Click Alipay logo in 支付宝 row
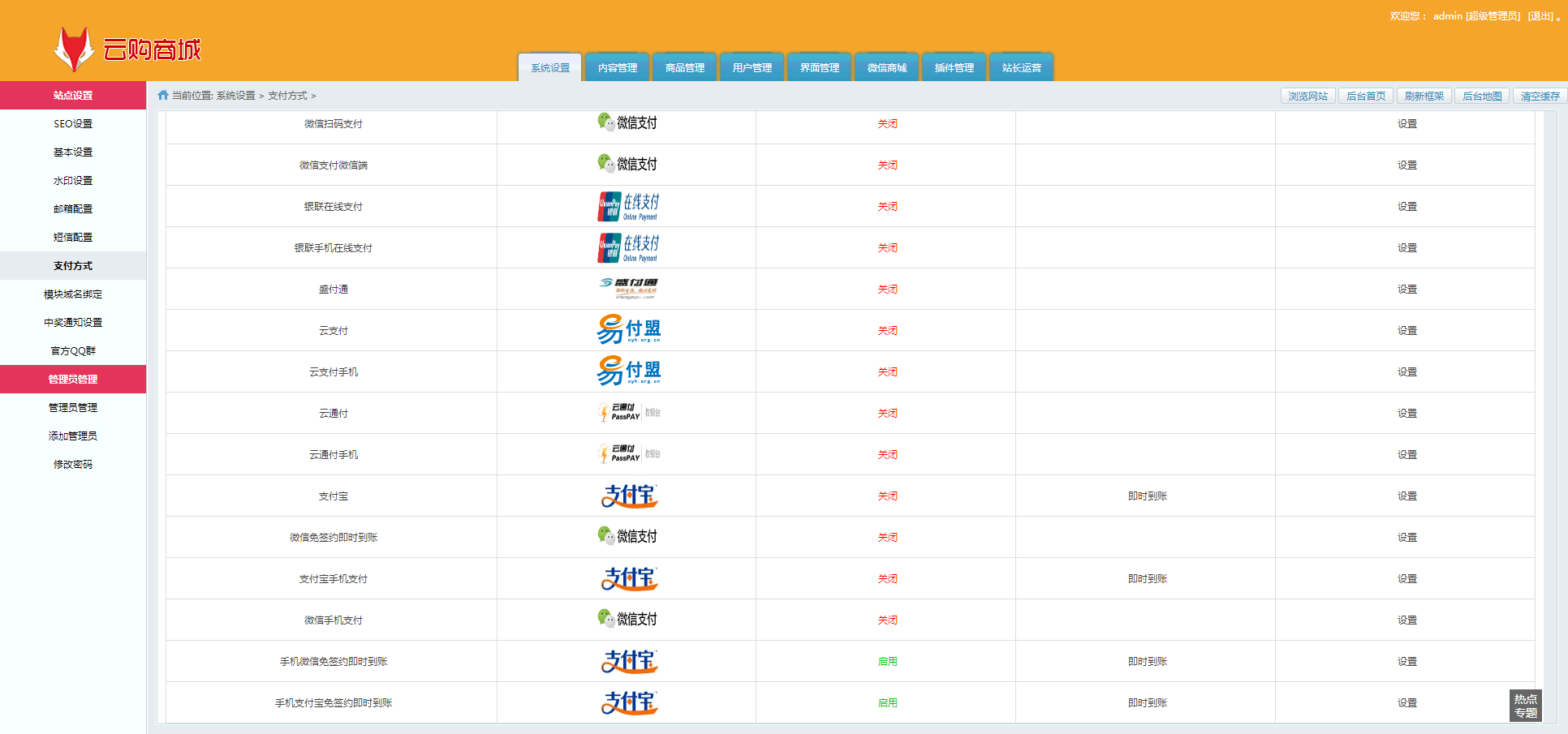 click(x=628, y=496)
